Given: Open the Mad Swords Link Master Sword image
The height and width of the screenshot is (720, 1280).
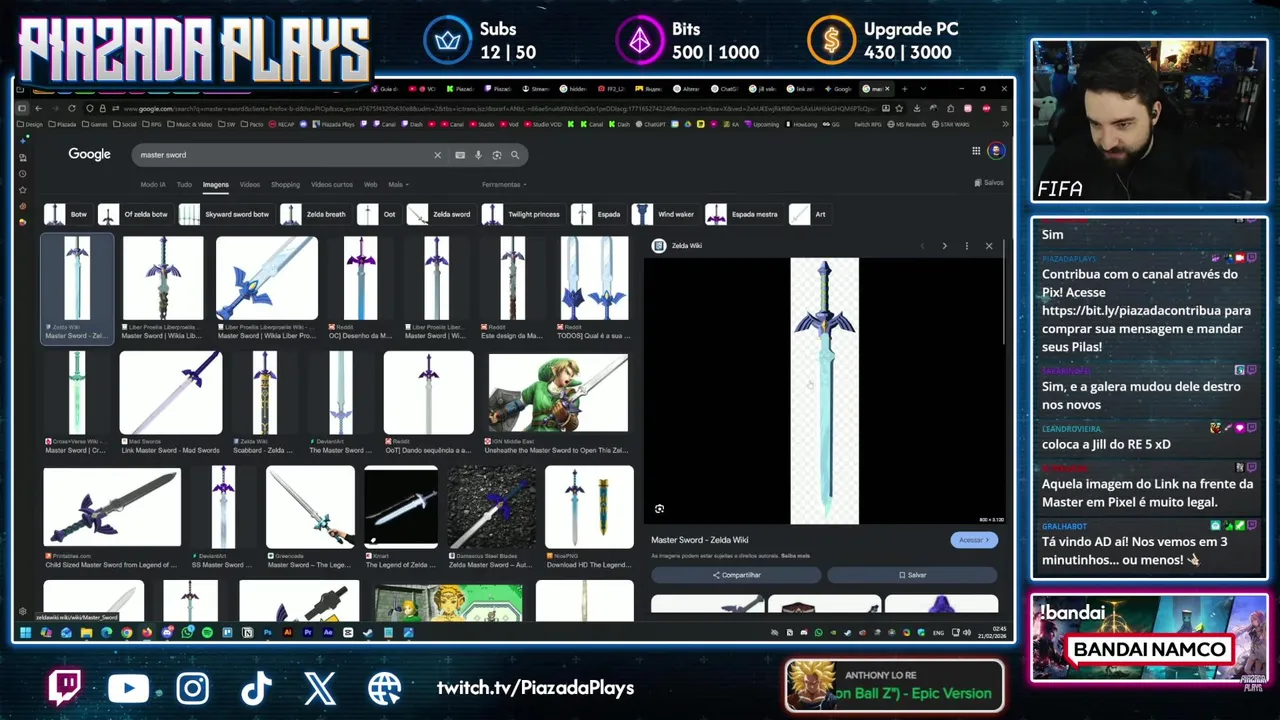Looking at the screenshot, I should tap(171, 393).
